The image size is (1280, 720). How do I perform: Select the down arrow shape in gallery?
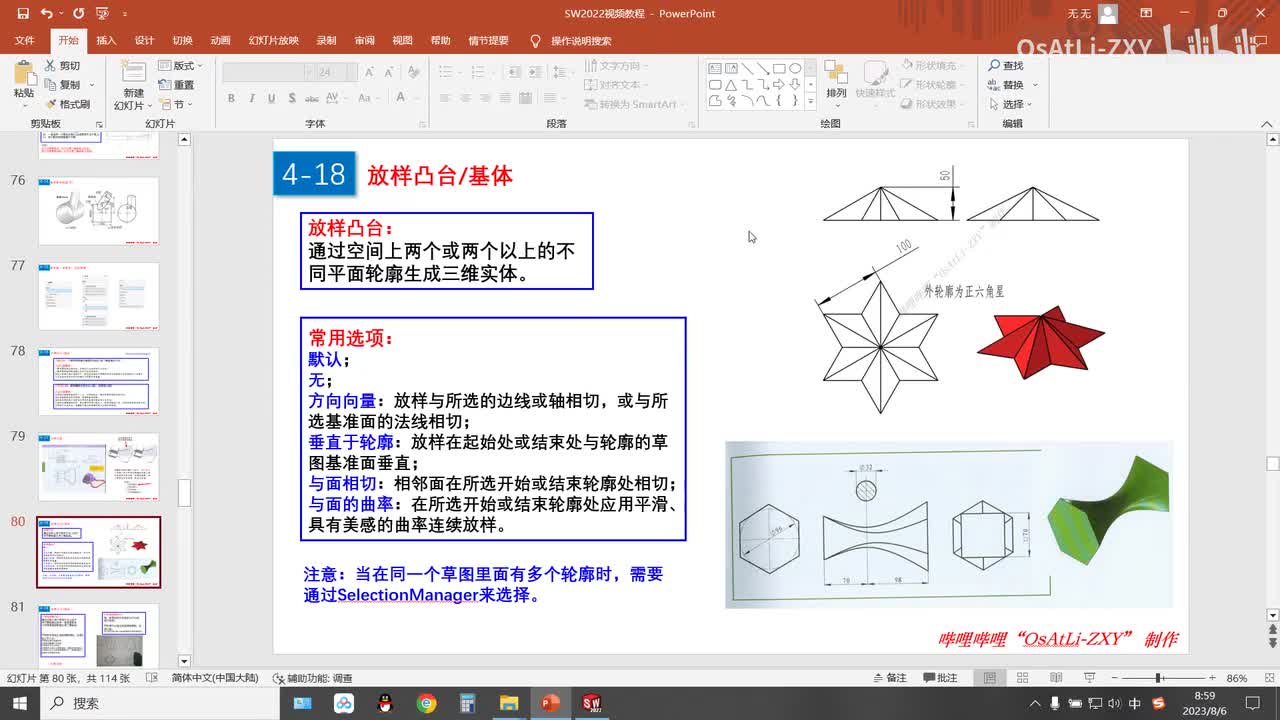(795, 85)
